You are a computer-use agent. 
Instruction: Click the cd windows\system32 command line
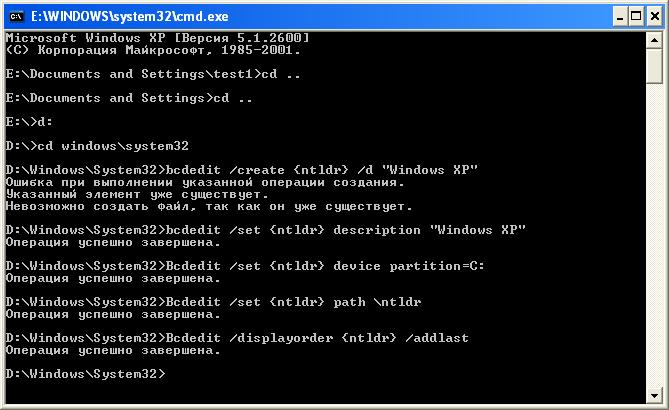click(x=97, y=145)
